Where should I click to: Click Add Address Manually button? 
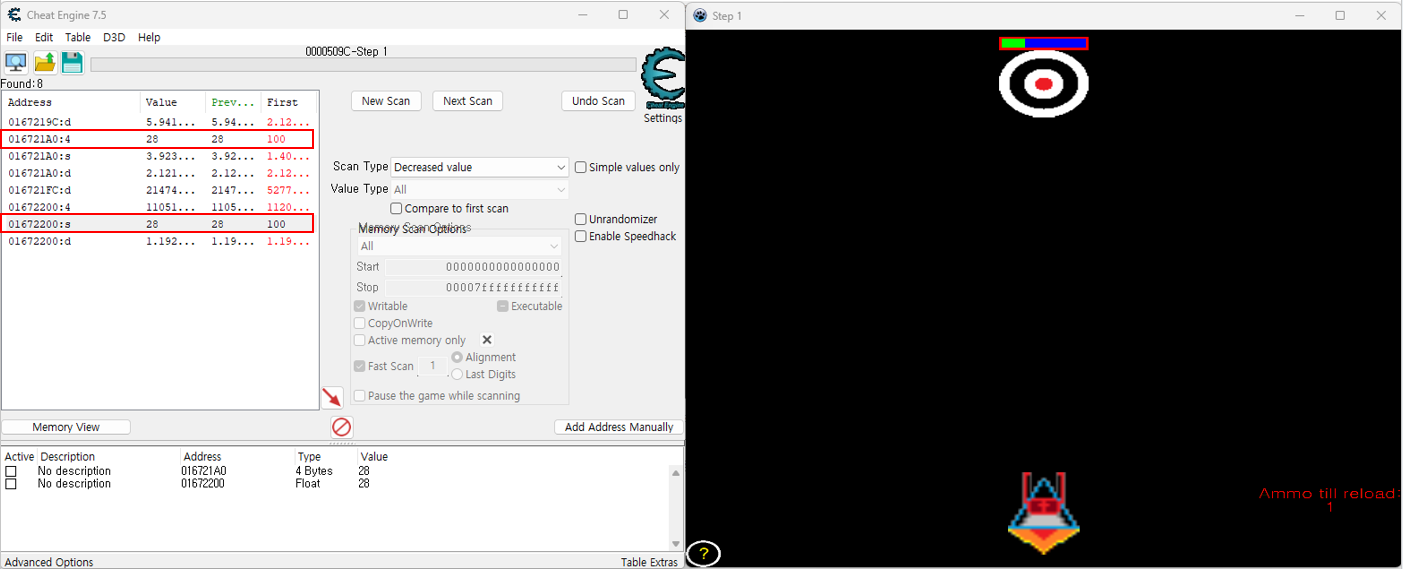click(619, 427)
